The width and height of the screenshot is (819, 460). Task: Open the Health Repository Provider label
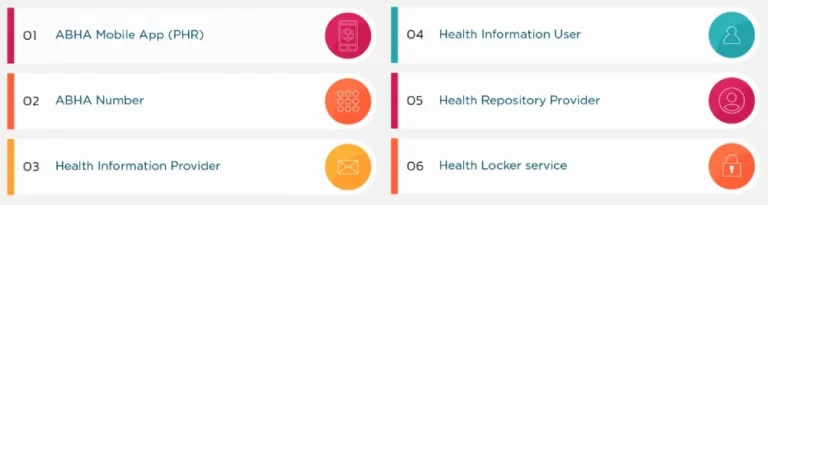click(x=519, y=100)
